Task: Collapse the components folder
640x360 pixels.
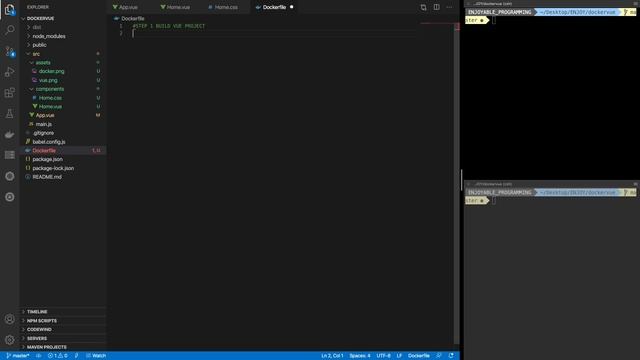Action: pos(49,89)
